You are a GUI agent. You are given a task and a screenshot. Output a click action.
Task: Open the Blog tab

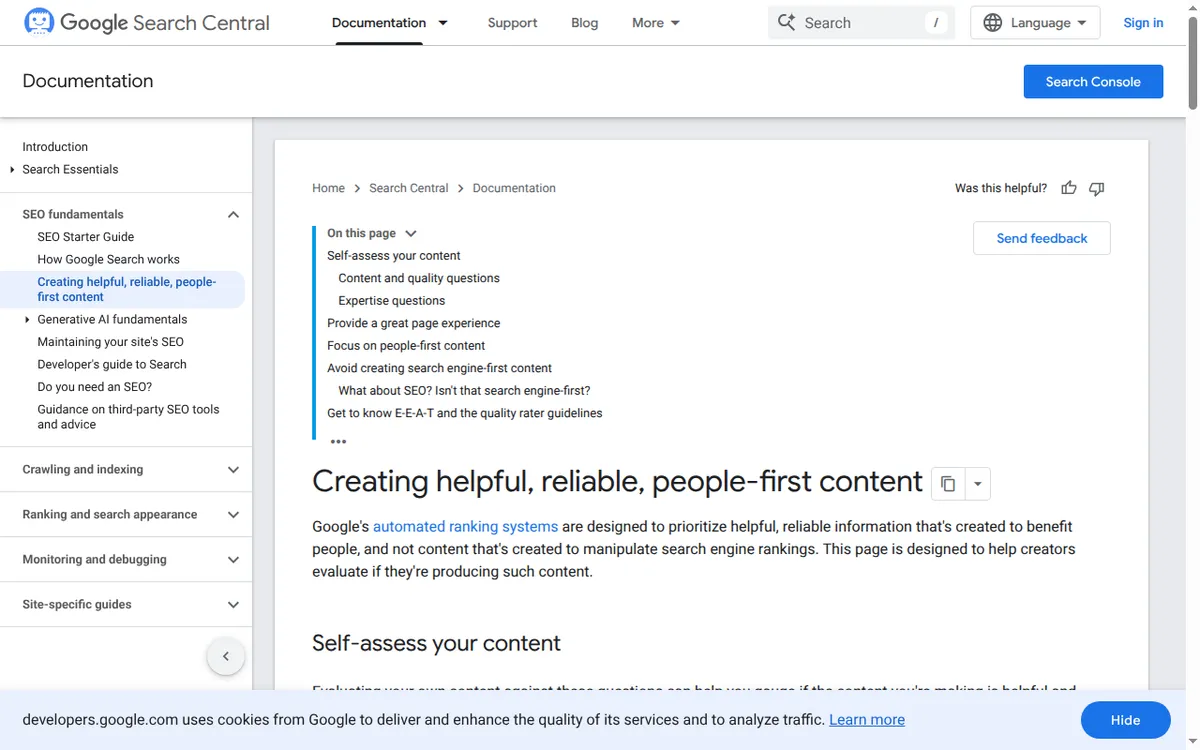click(585, 23)
